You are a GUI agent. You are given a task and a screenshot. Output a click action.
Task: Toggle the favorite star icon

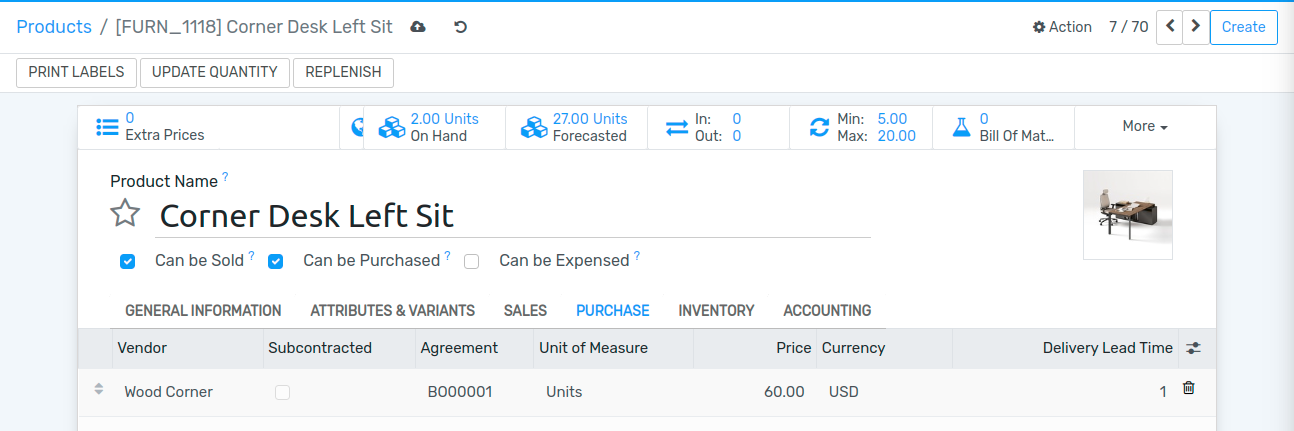click(125, 213)
